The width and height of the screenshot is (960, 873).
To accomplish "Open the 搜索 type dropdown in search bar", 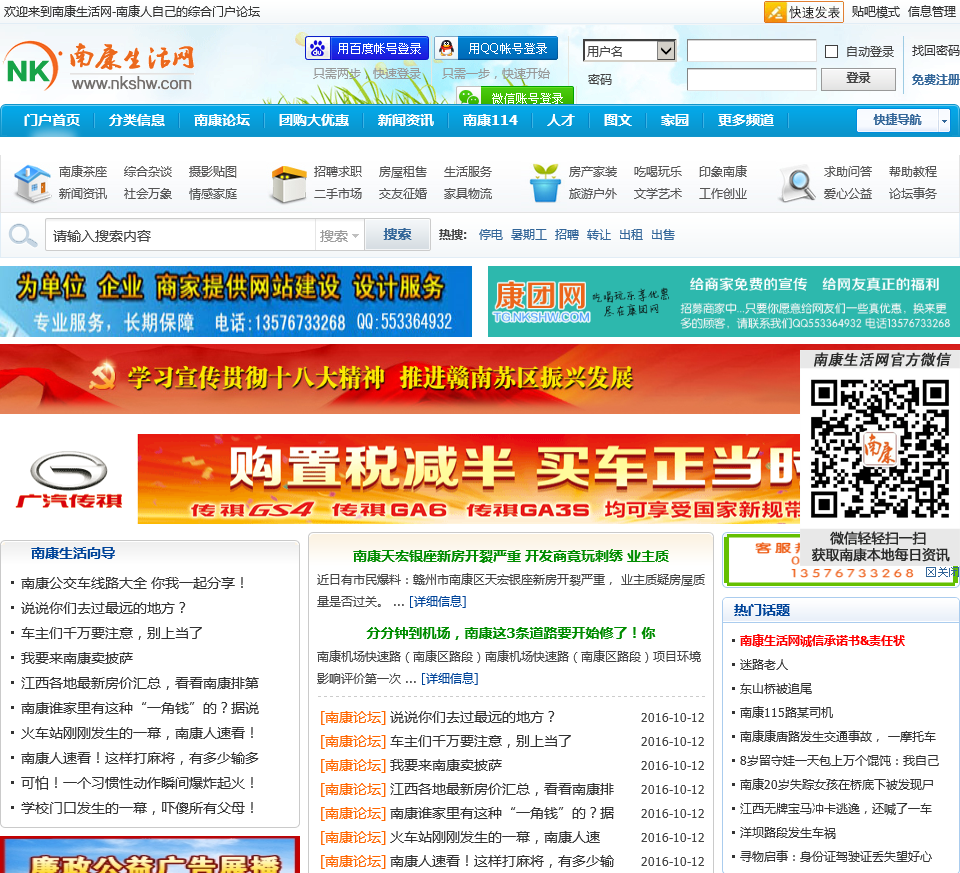I will pos(339,236).
